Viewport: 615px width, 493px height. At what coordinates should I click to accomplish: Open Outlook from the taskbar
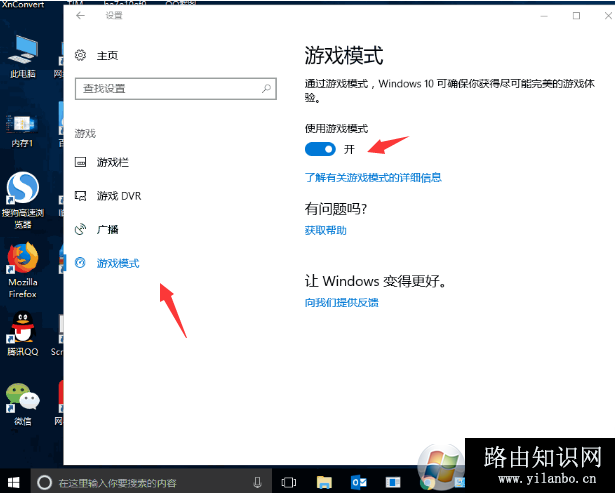[x=358, y=482]
